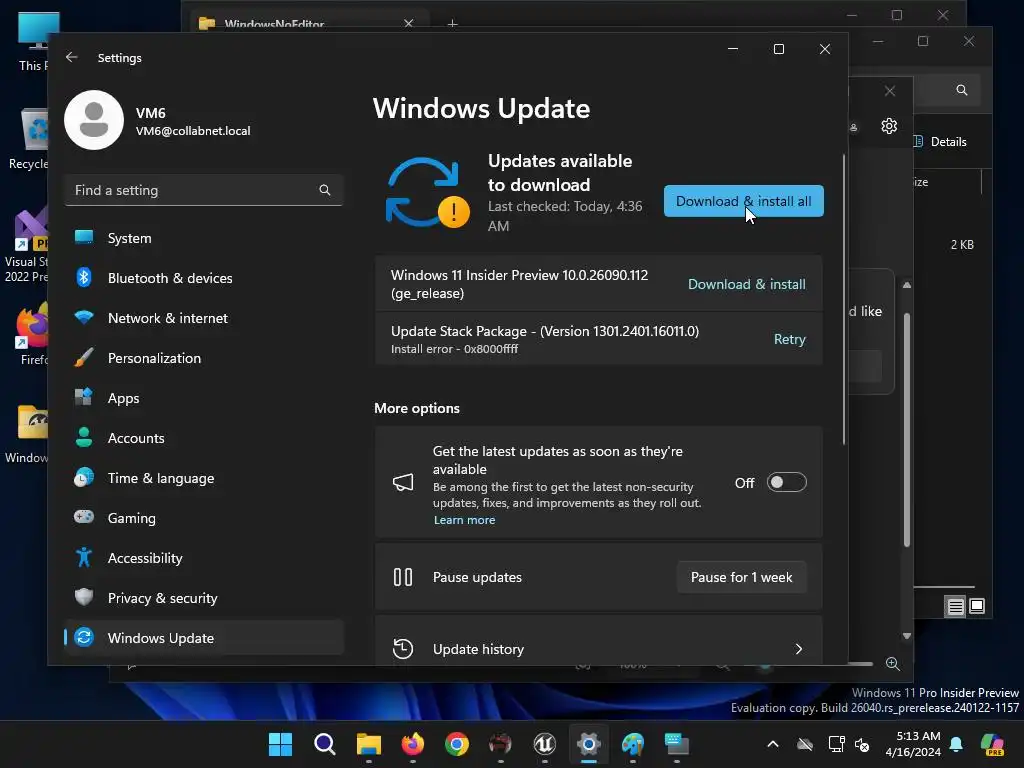Click the Privacy & security shield icon
The width and height of the screenshot is (1024, 768).
point(84,598)
